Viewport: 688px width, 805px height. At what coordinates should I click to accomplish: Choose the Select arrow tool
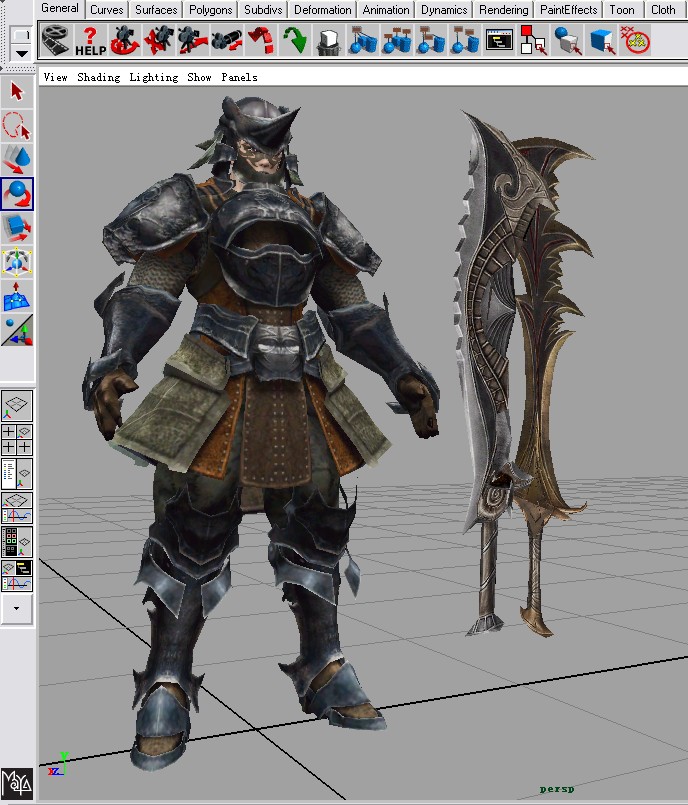click(x=17, y=92)
